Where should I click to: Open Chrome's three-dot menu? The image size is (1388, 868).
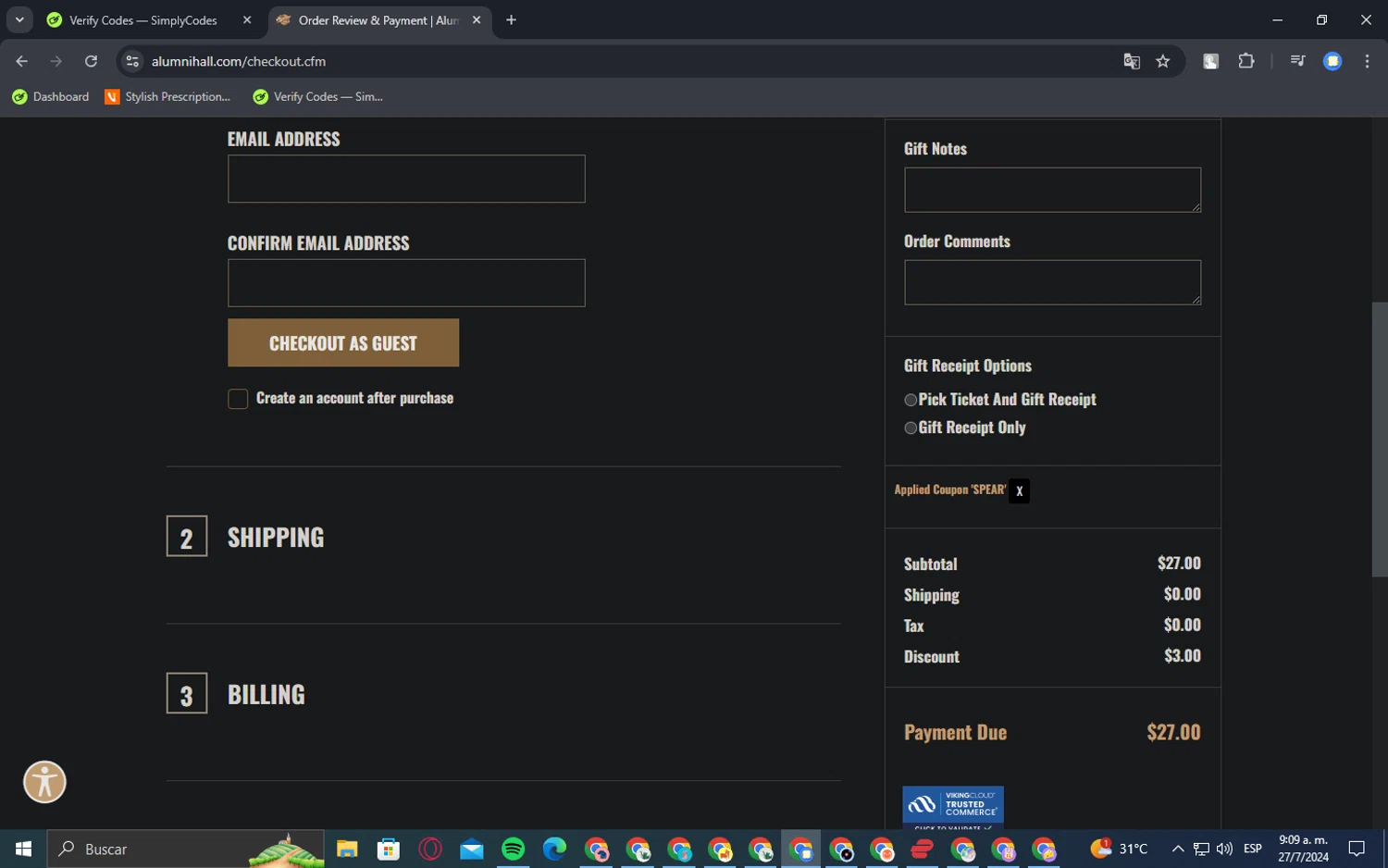[x=1367, y=61]
